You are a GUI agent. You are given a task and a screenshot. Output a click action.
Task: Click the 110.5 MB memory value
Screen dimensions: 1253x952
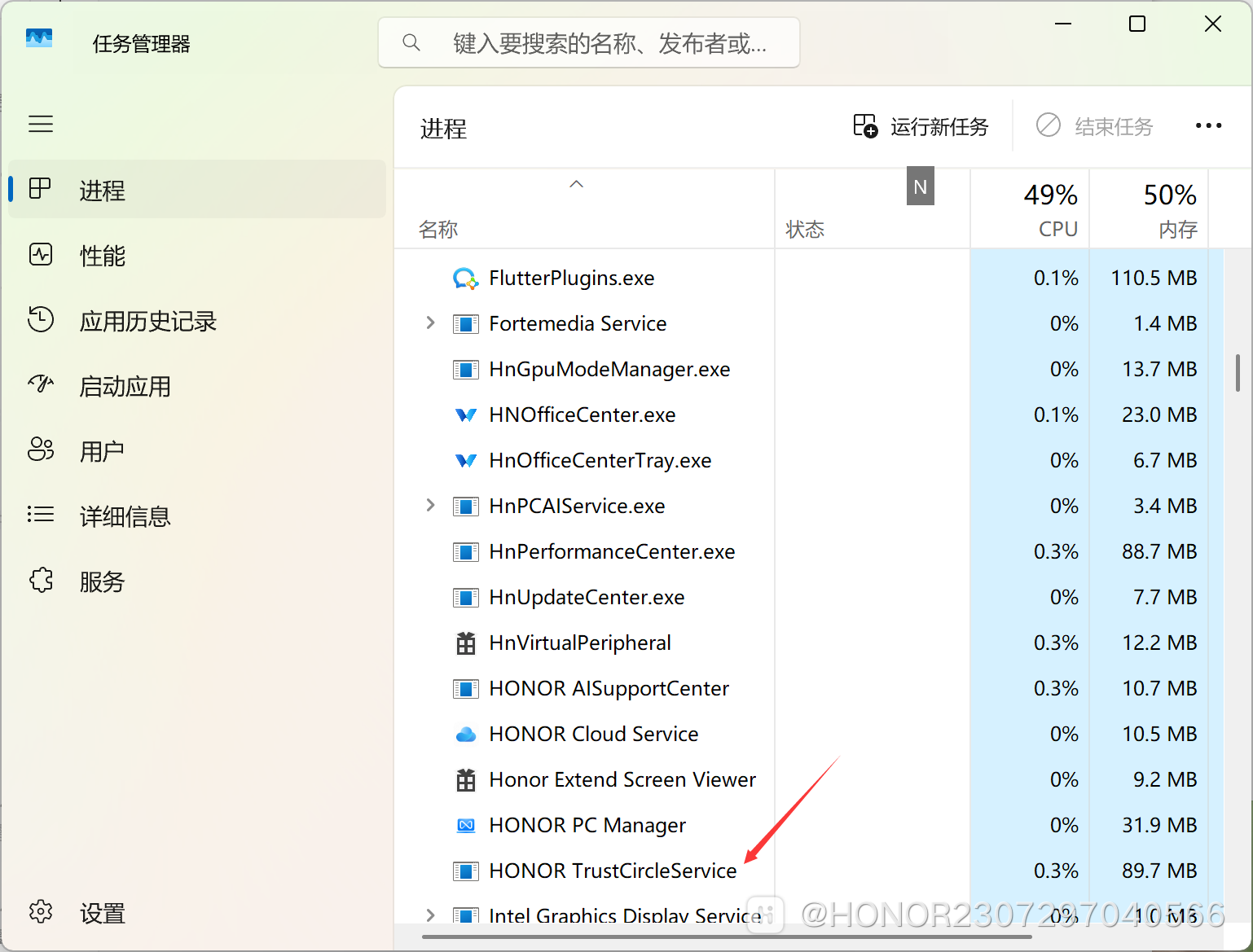1154,279
